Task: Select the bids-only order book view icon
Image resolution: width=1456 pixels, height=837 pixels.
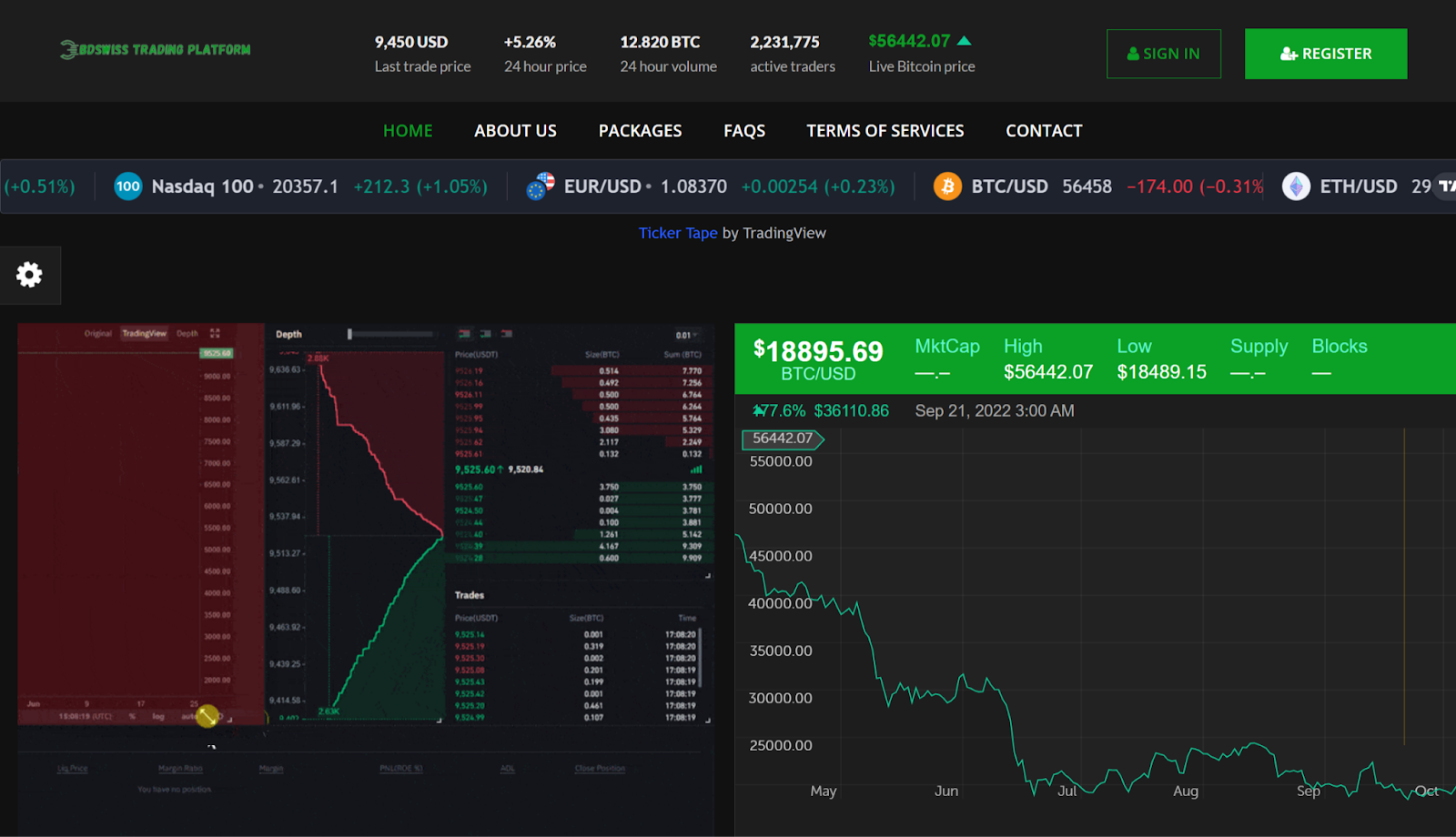Action: coord(485,334)
